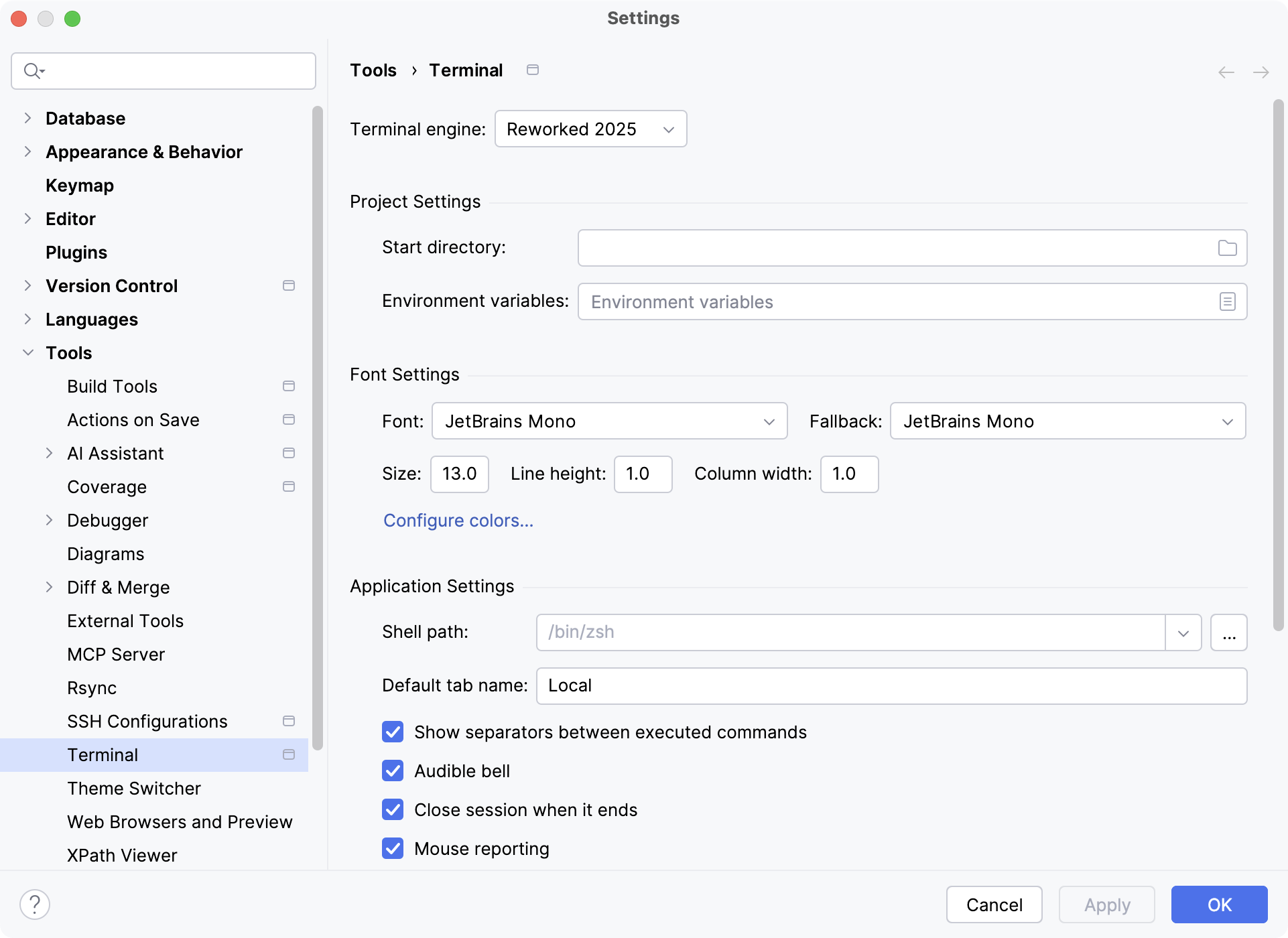Click the help question mark icon
The width and height of the screenshot is (1288, 938).
coord(36,904)
